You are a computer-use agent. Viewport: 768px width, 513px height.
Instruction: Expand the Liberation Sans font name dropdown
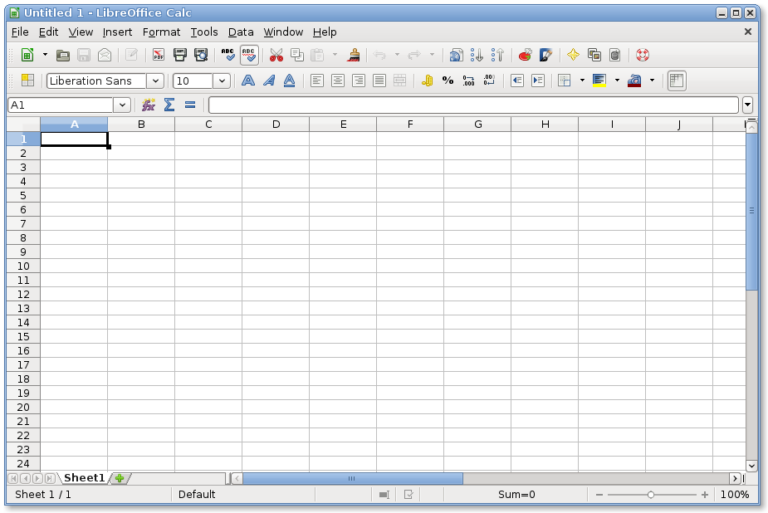155,81
